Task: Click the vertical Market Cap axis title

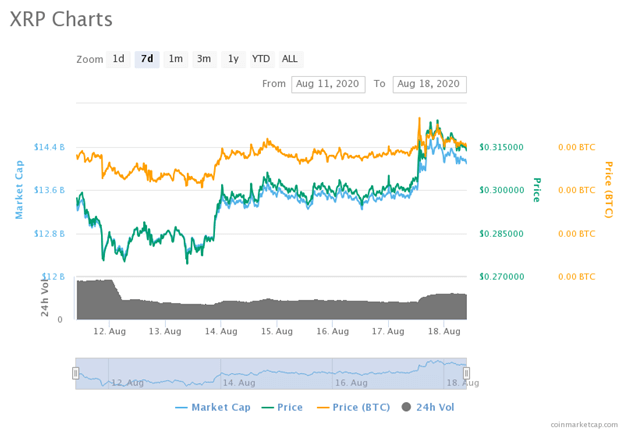Action: point(19,190)
